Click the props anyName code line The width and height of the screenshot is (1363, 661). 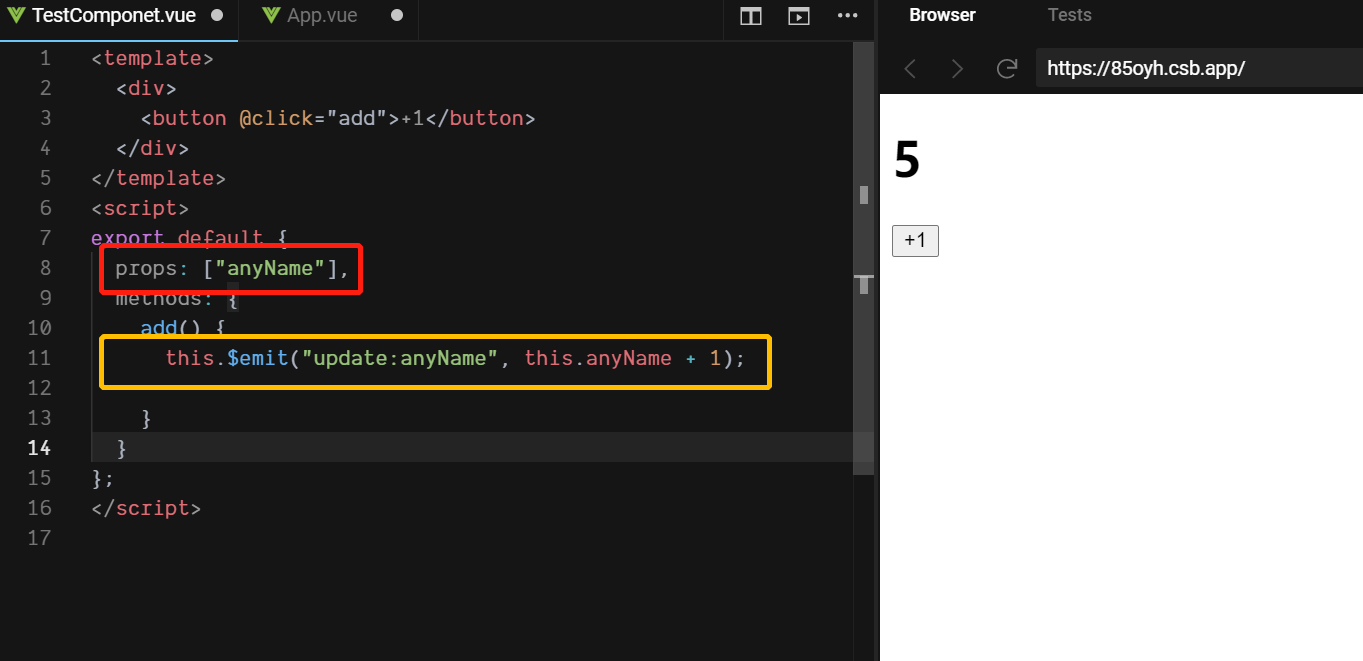tap(232, 268)
